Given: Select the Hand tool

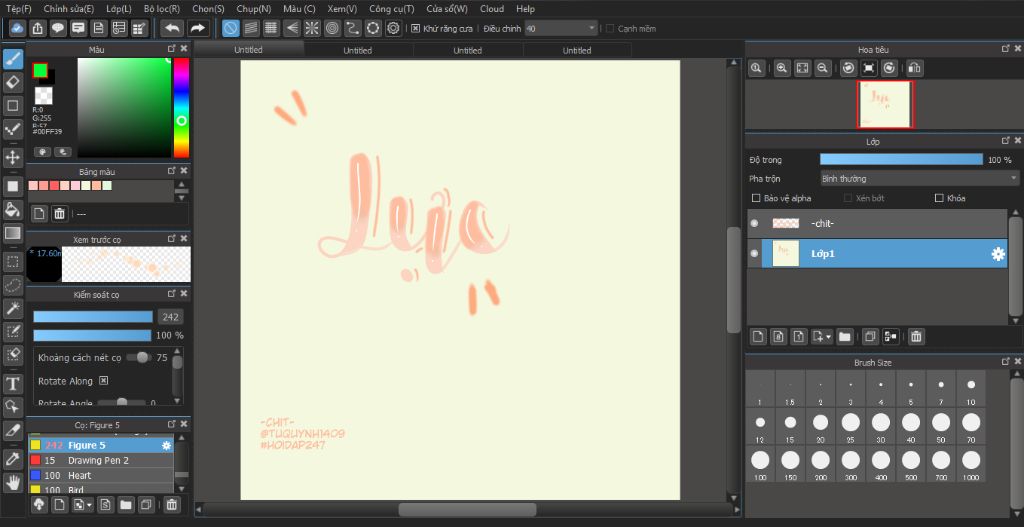Looking at the screenshot, I should tap(12, 483).
